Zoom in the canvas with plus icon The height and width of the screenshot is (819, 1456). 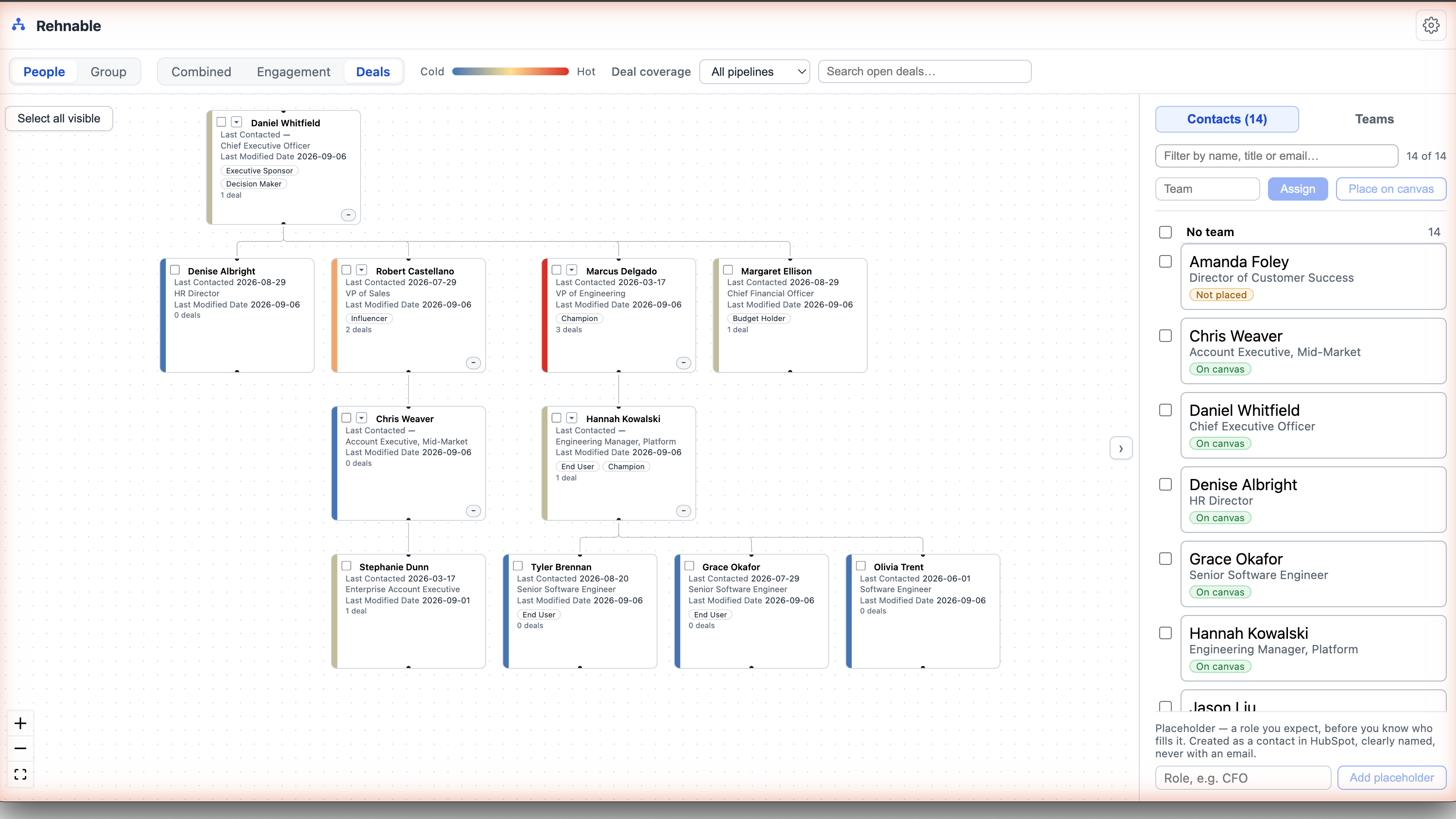20,723
